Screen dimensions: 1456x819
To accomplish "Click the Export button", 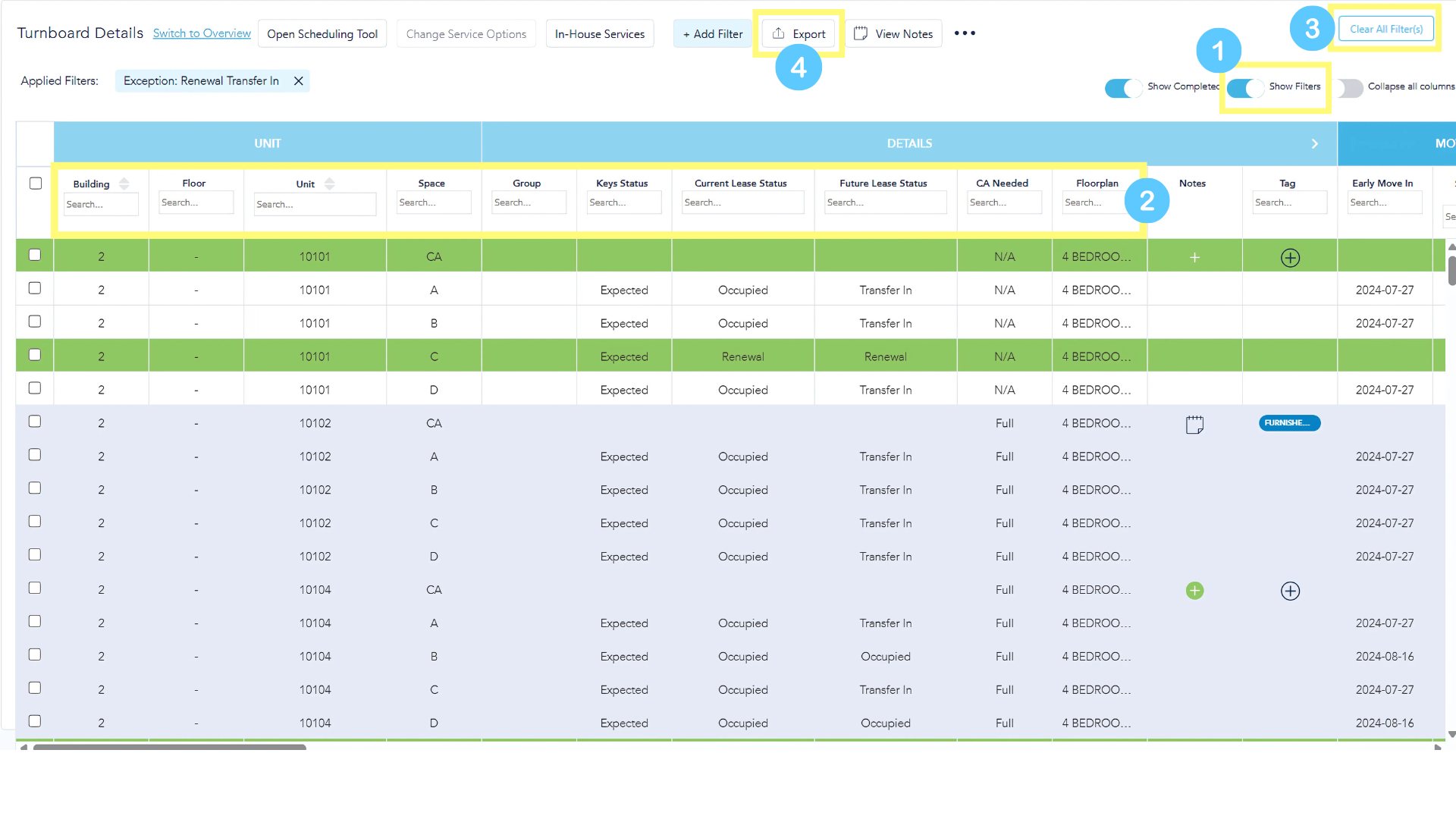I will pos(799,34).
